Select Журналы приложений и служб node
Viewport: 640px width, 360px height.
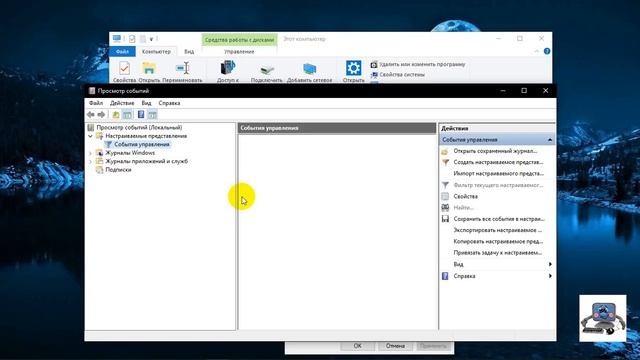[x=147, y=161]
